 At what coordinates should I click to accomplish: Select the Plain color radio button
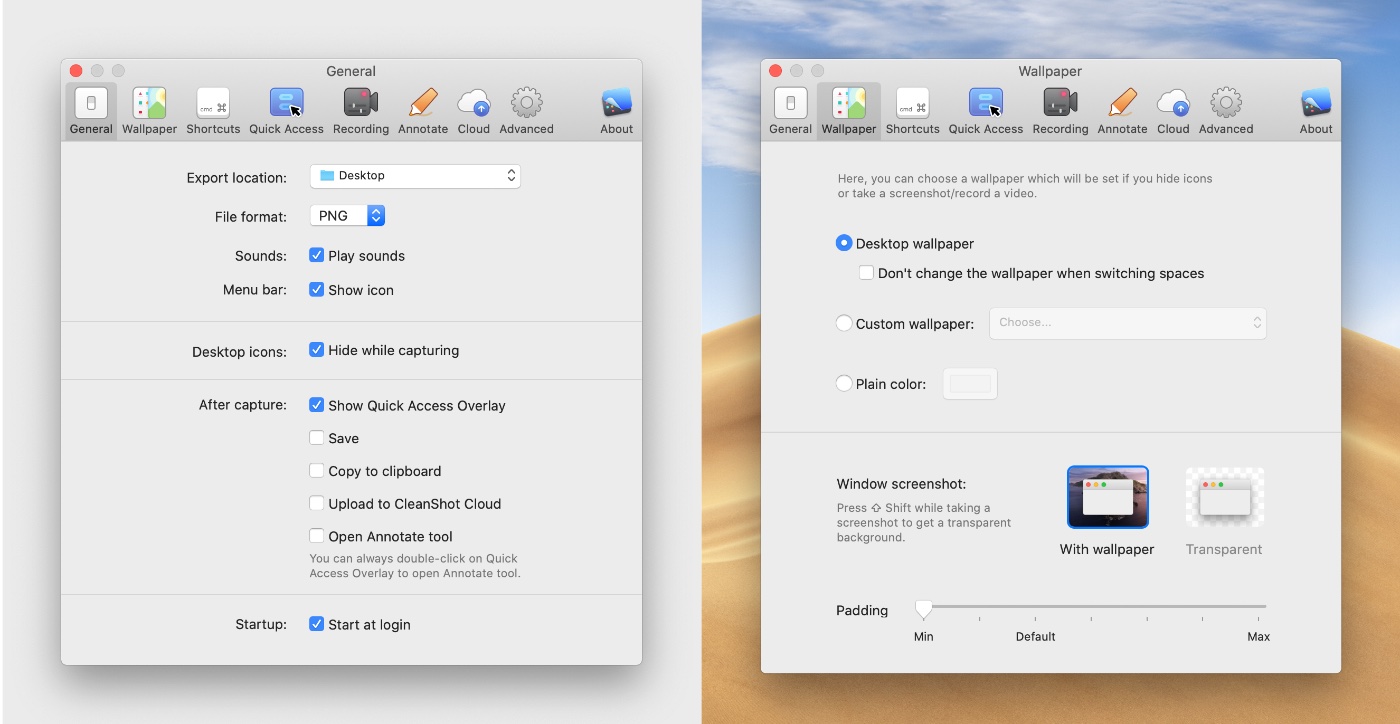pyautogui.click(x=844, y=383)
